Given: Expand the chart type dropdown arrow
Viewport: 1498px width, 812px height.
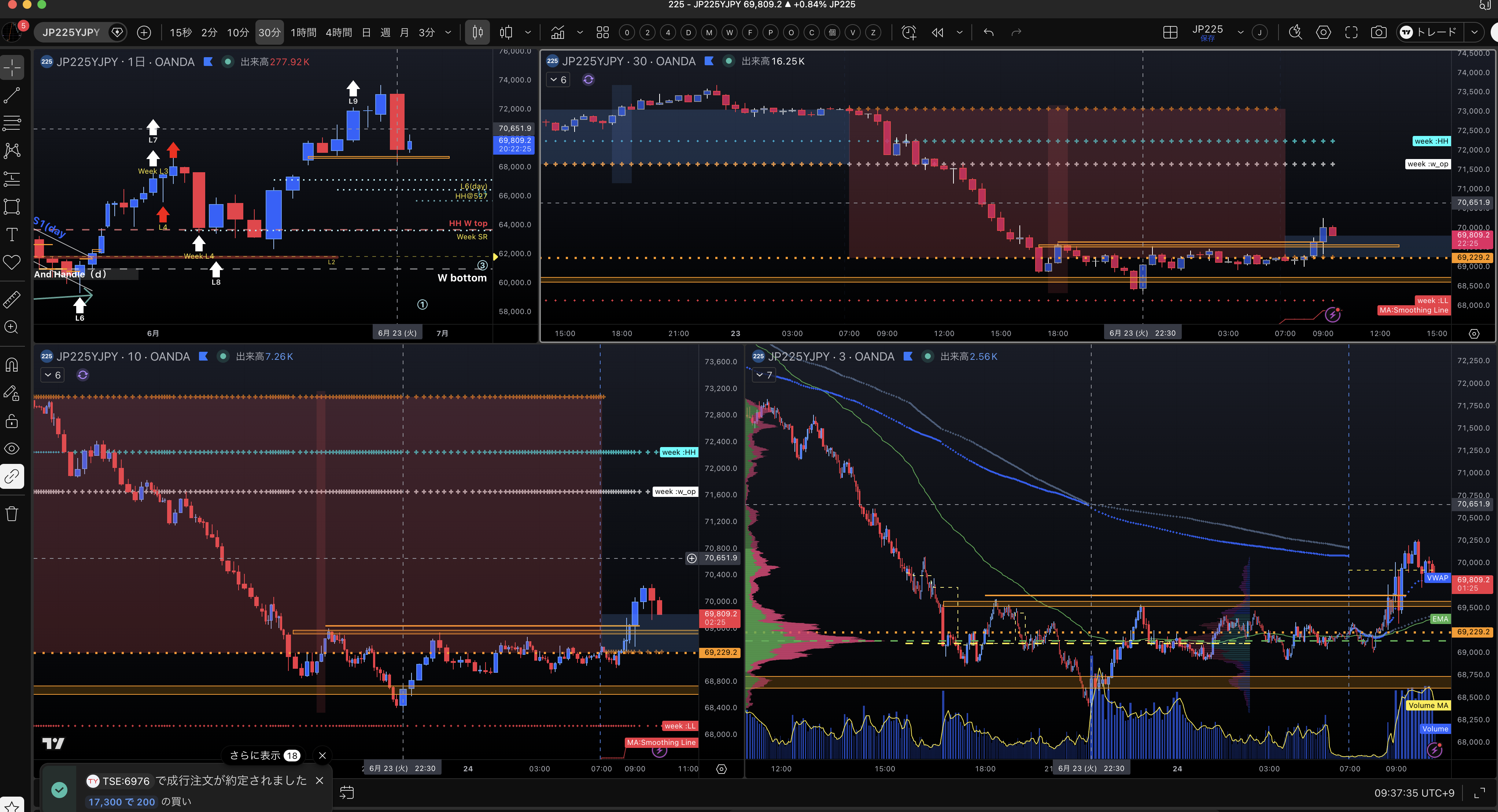Looking at the screenshot, I should (x=527, y=33).
